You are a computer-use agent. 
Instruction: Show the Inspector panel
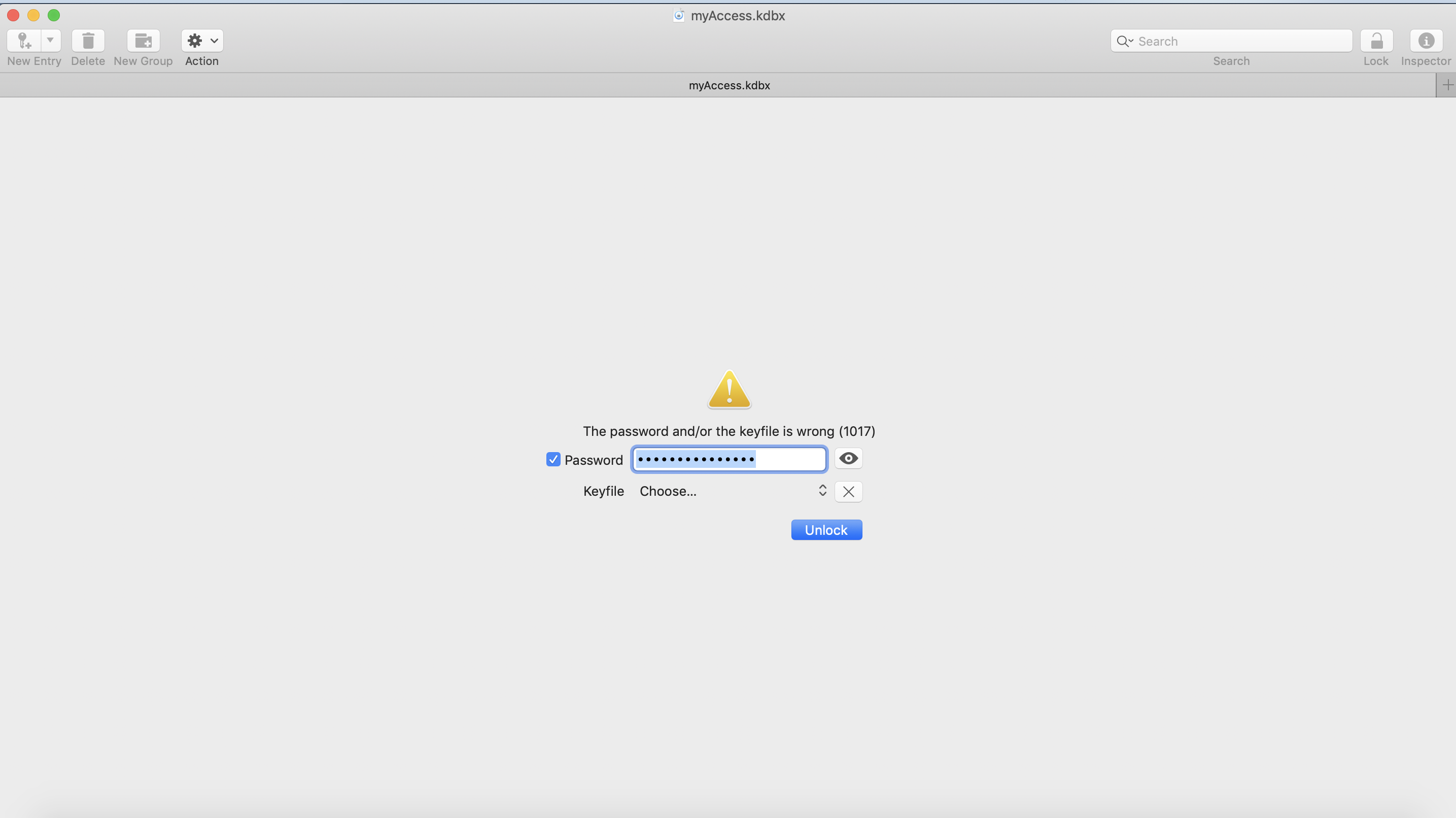click(1427, 41)
